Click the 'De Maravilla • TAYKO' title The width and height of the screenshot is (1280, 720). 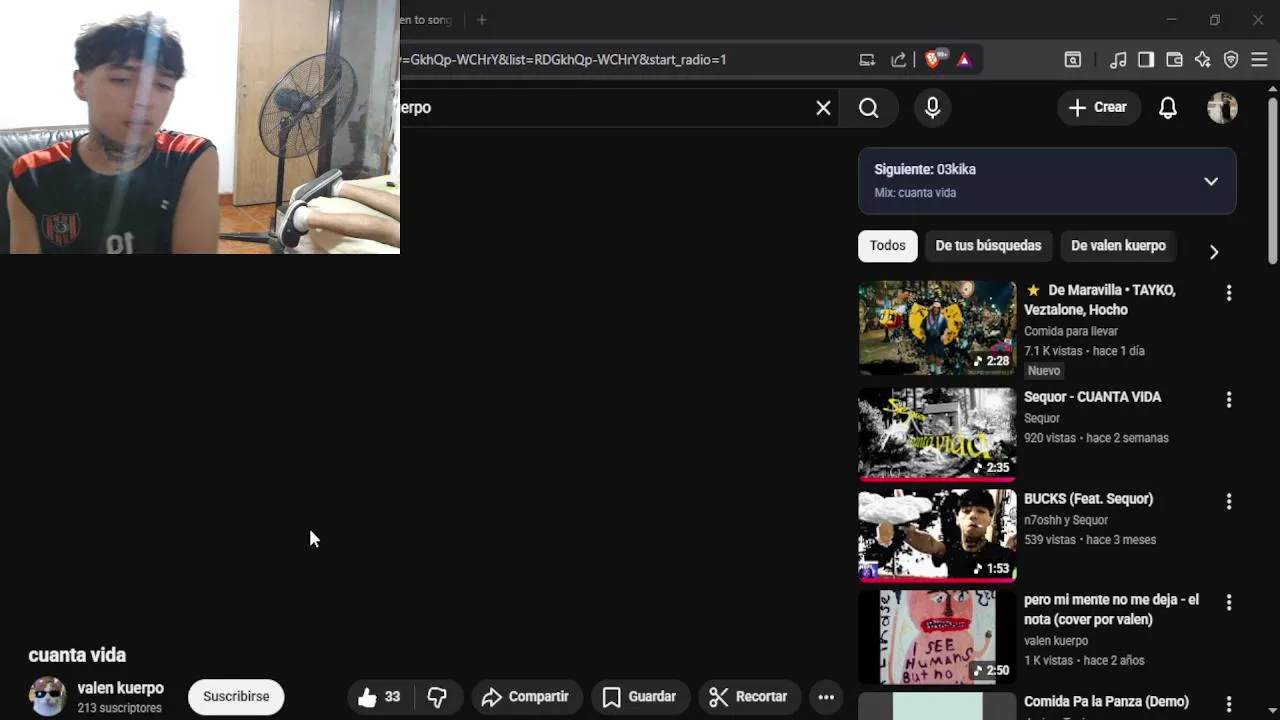point(1100,300)
